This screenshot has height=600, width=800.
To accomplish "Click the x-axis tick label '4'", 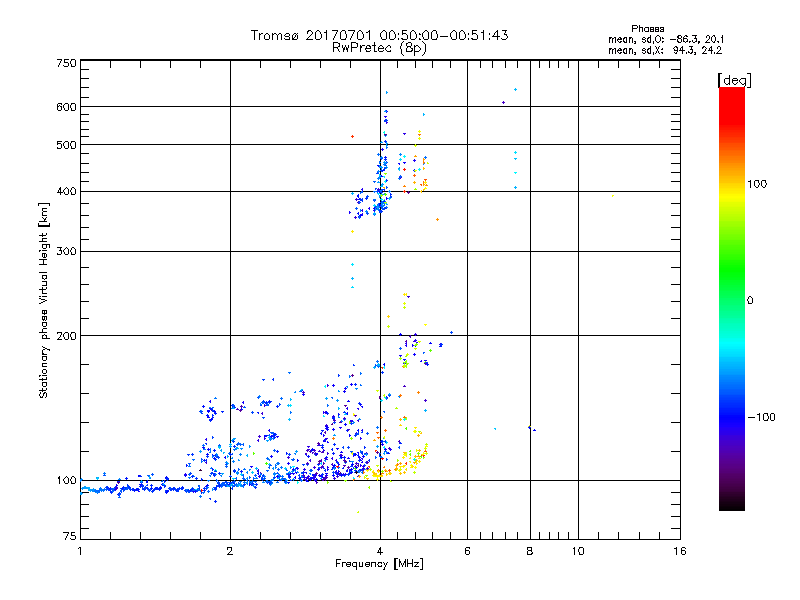I will tap(380, 551).
